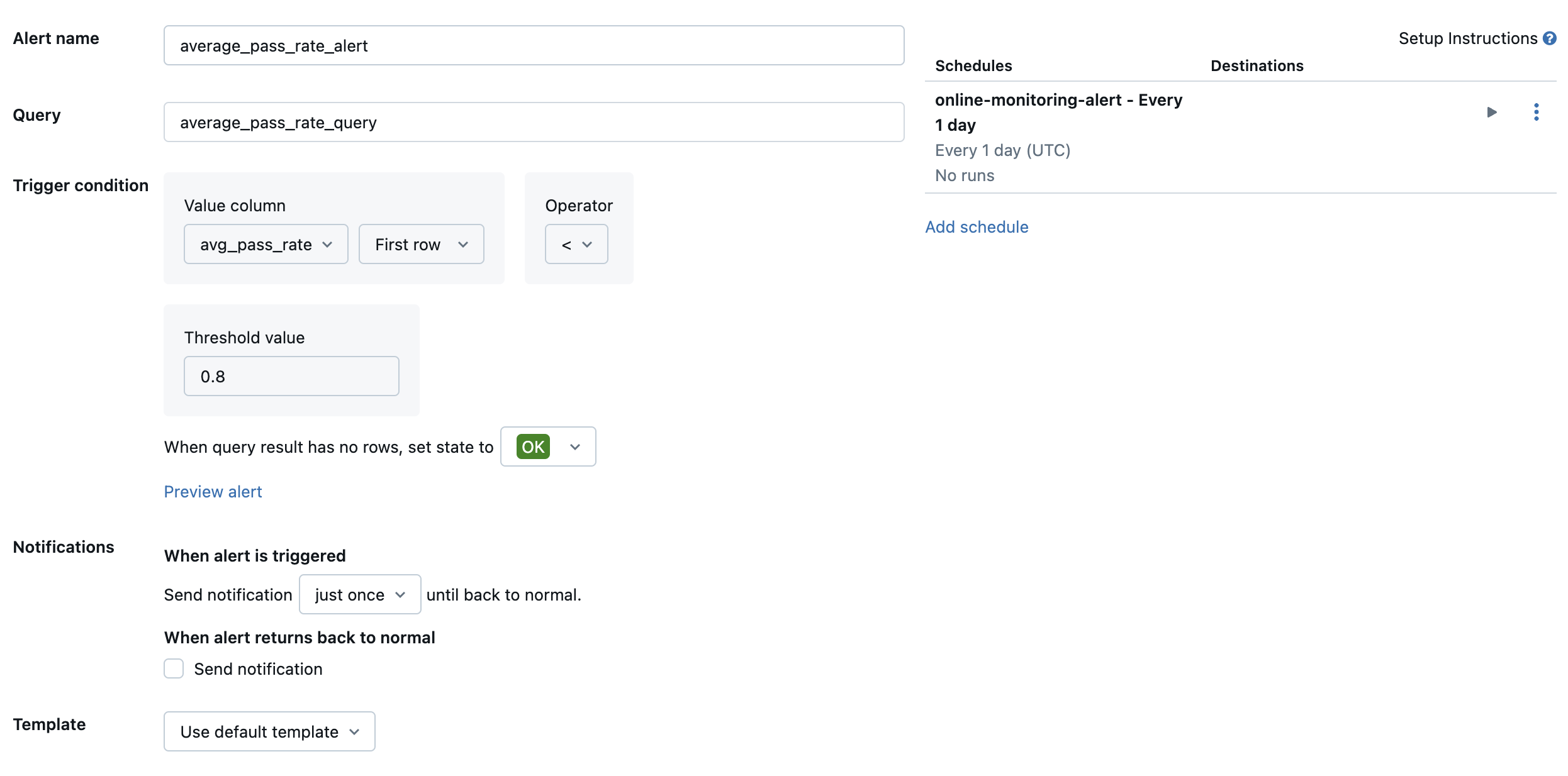Open the notification frequency dropdown arrow
Viewport: 1568px width, 776px height.
click(x=401, y=594)
